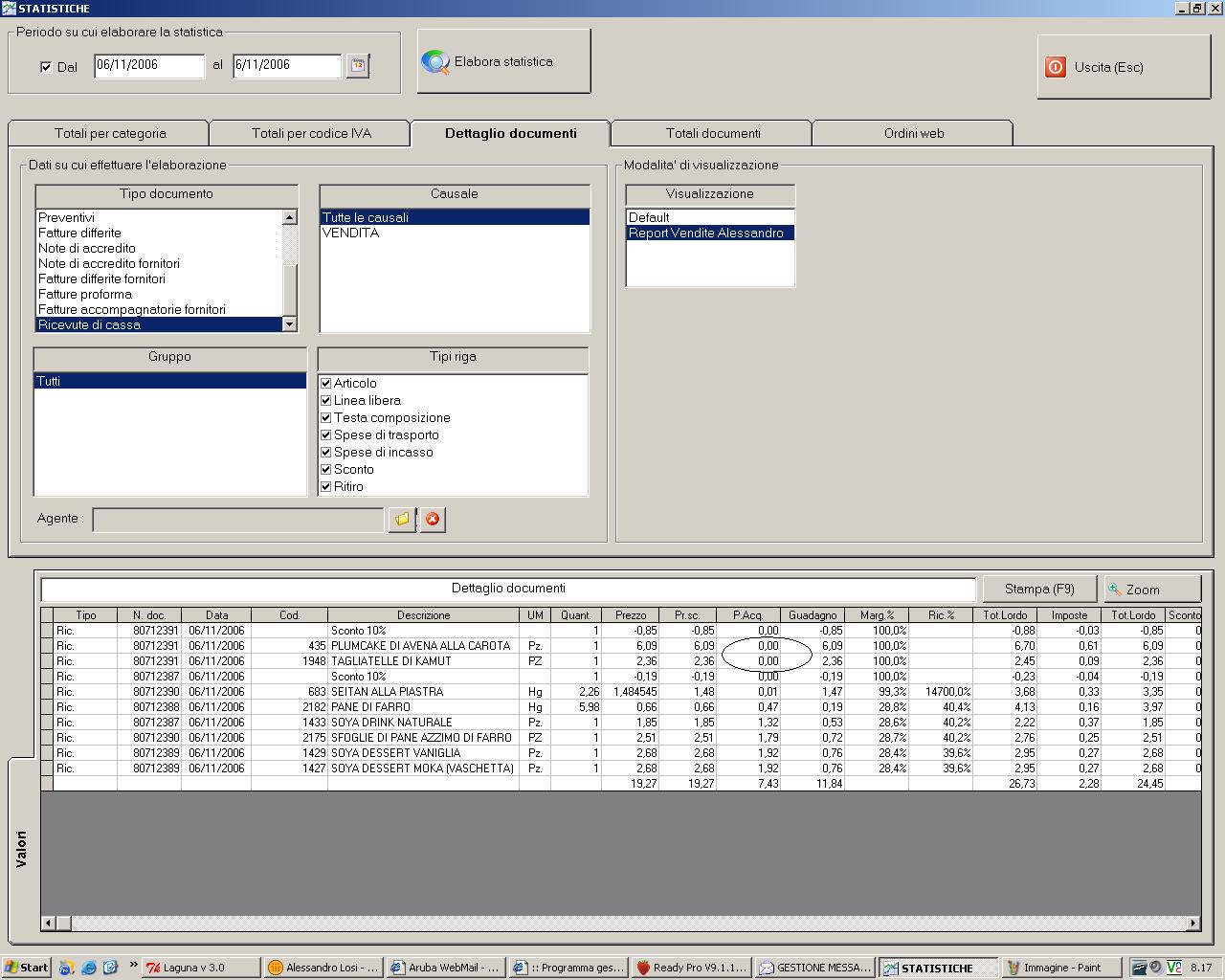Open the Ordini web tab
1225x980 pixels.
click(913, 133)
